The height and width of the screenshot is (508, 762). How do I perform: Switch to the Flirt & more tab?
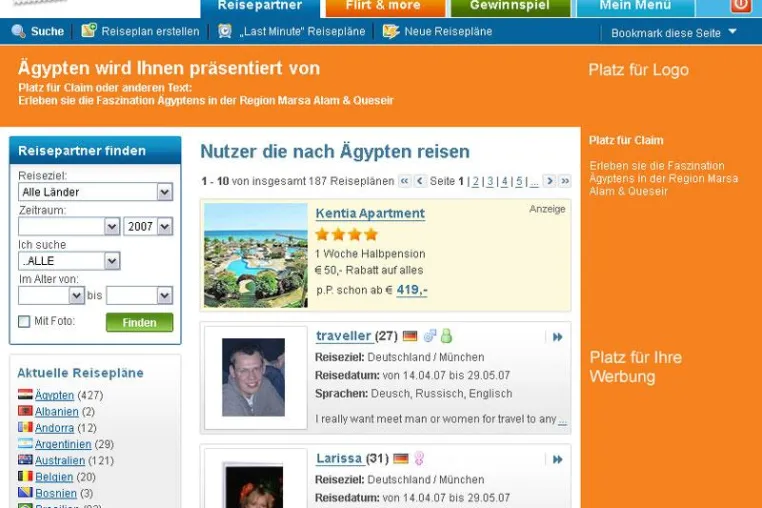[x=383, y=7]
